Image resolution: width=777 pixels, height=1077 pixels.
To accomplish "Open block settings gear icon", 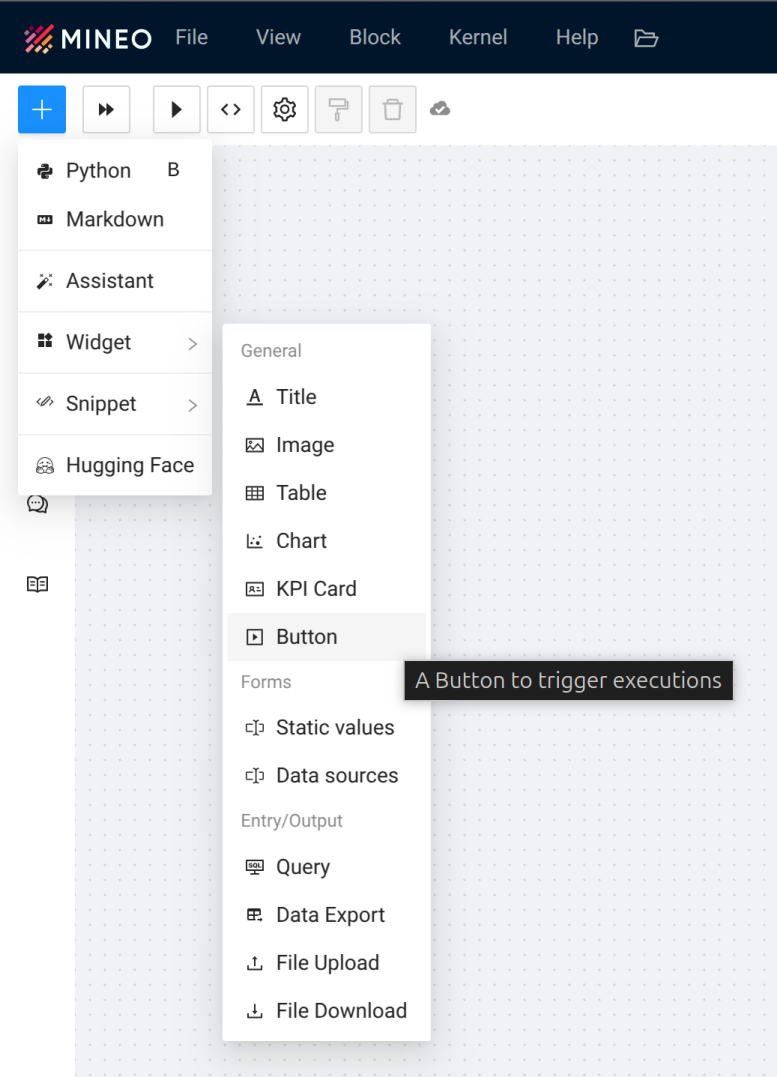I will [284, 109].
